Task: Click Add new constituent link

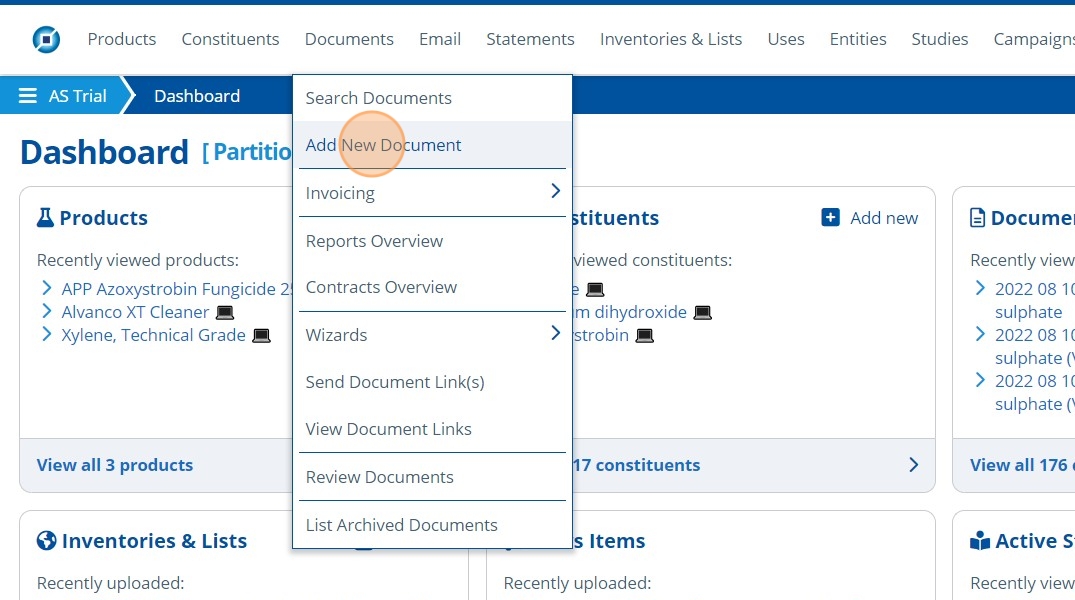Action: pos(883,218)
